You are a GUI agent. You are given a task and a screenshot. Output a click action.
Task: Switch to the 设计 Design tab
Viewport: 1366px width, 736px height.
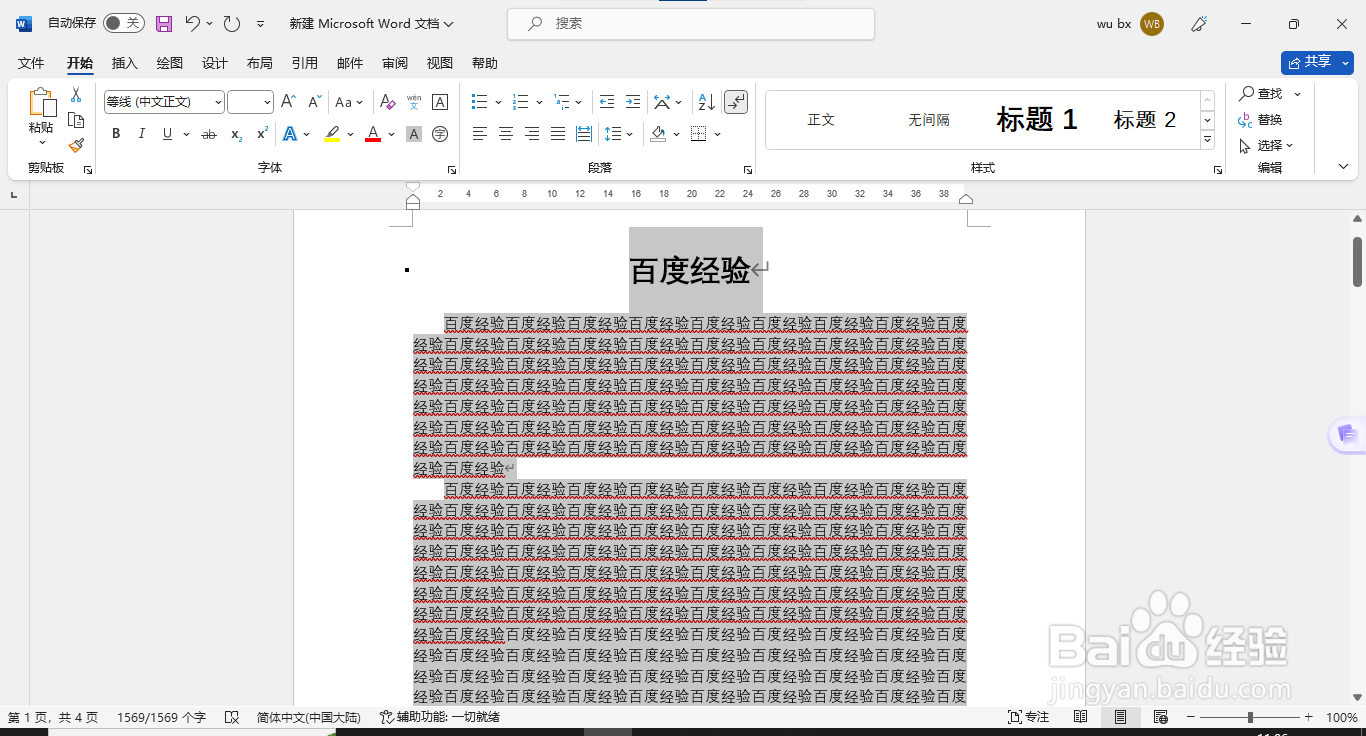215,63
